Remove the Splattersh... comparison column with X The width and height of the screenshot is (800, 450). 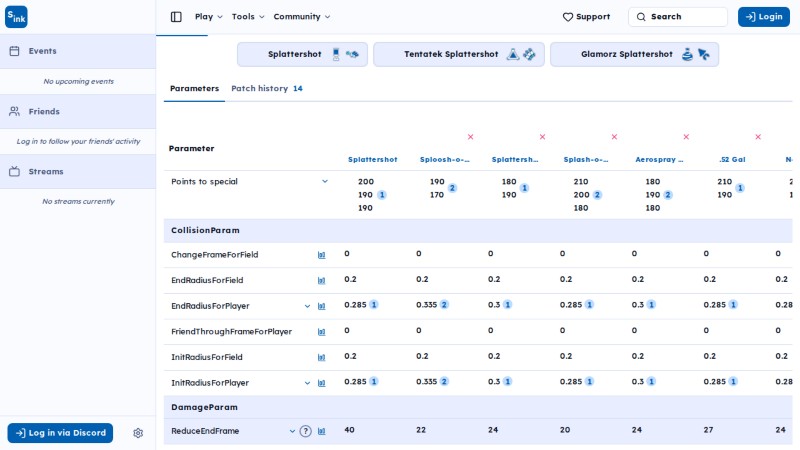coord(542,137)
